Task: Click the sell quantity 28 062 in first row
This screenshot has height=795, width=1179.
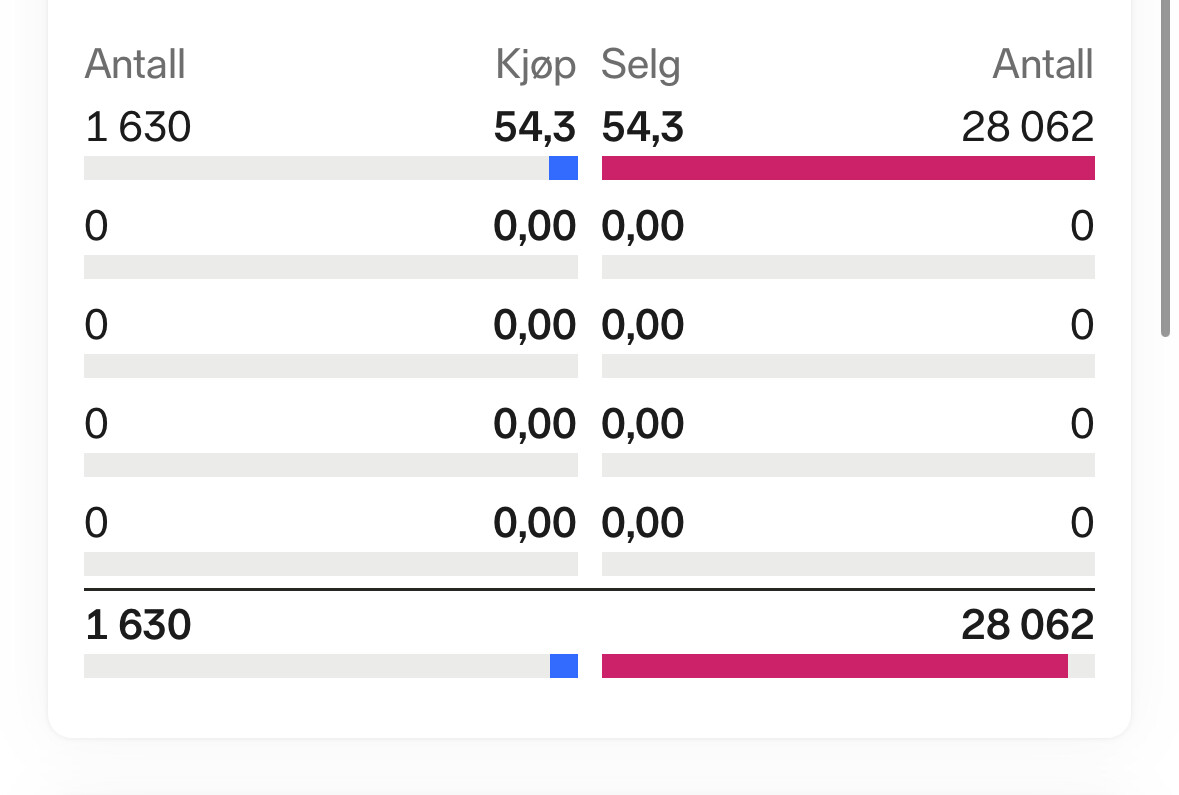Action: (1028, 126)
